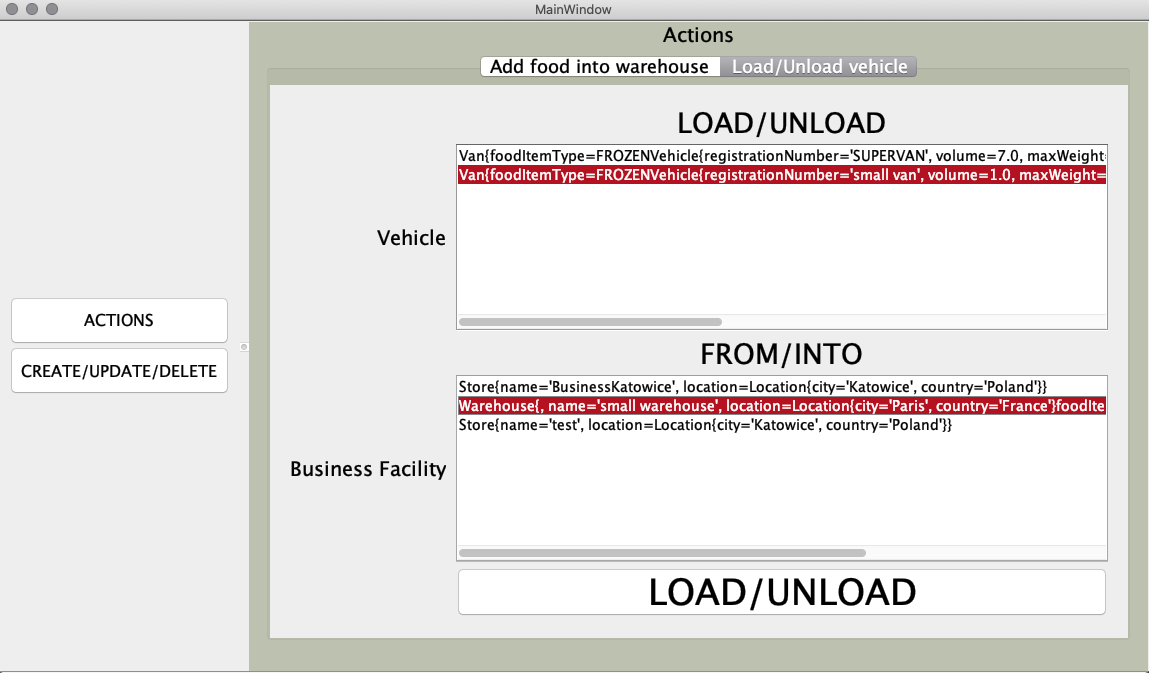Choose the BusinessKatowice store entry
Screen dimensions: 1149x673
[x=782, y=386]
